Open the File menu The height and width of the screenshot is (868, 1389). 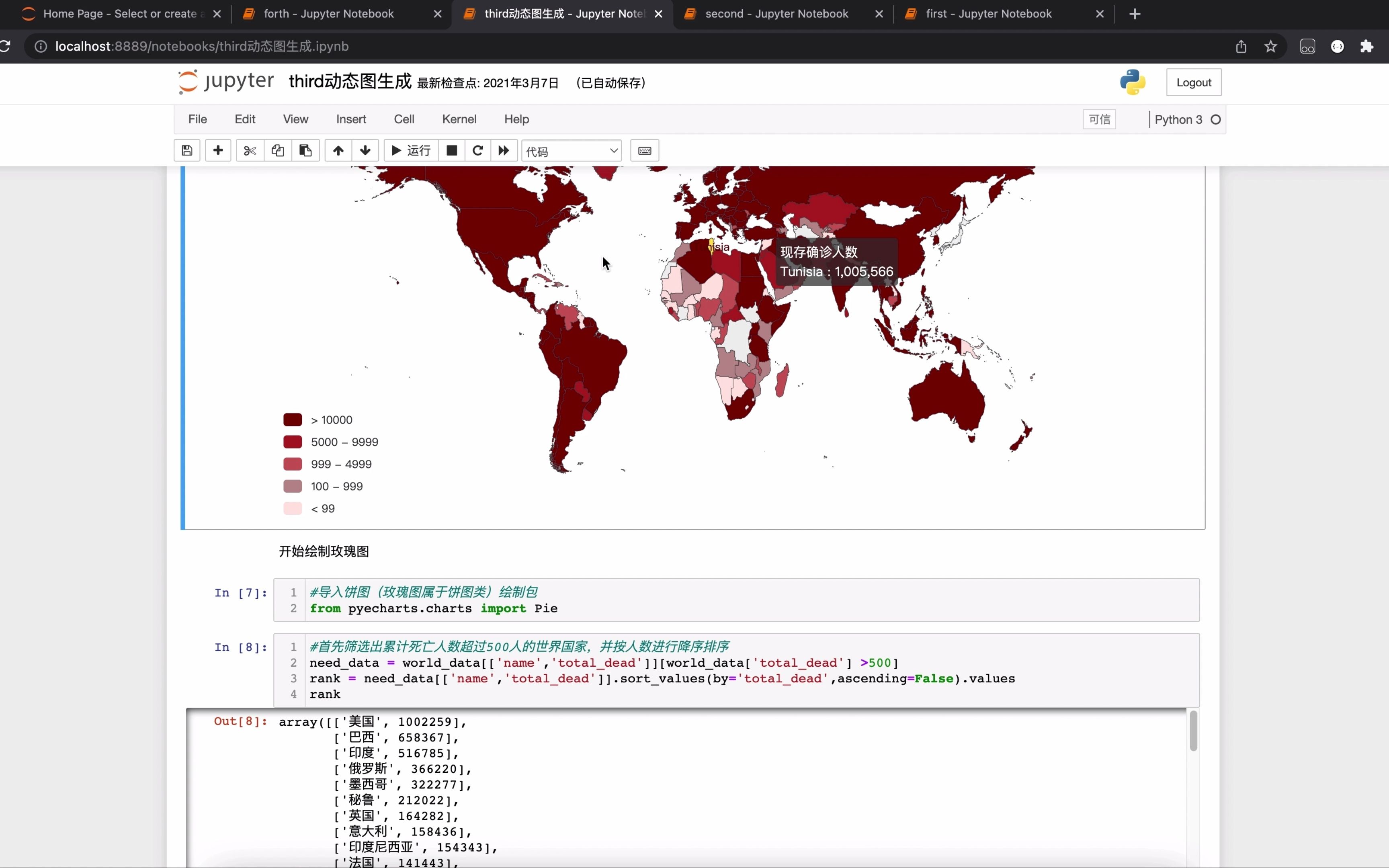click(197, 119)
